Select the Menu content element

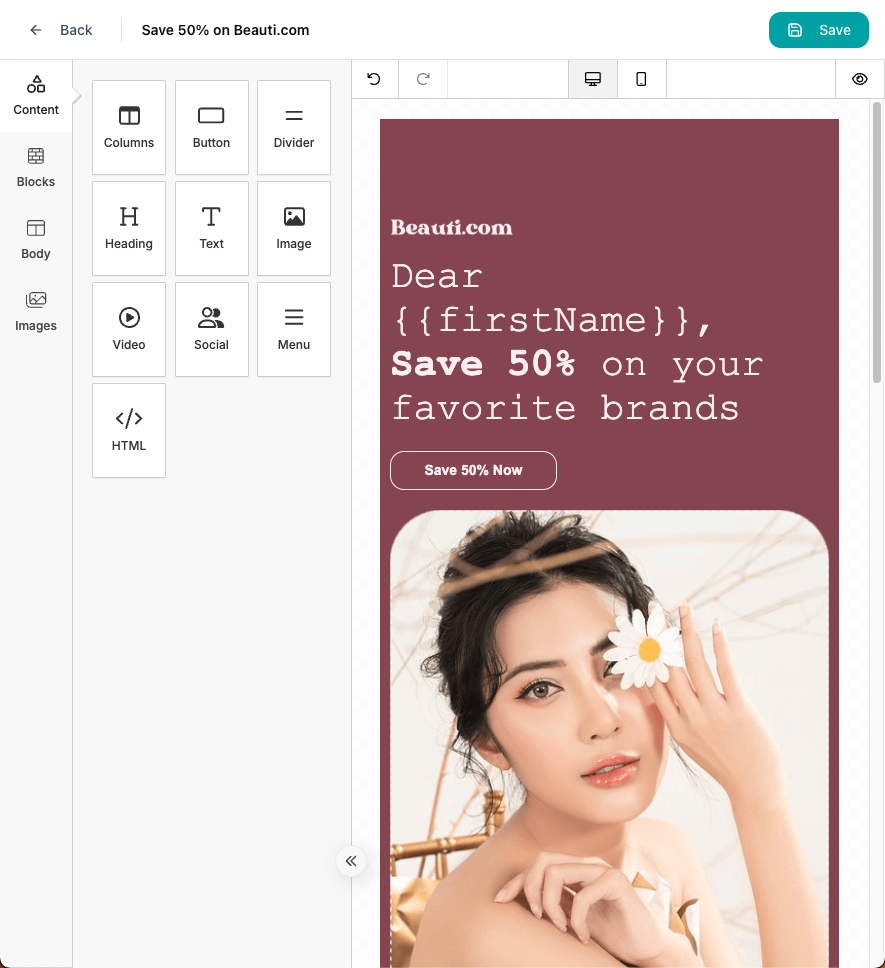coord(294,329)
